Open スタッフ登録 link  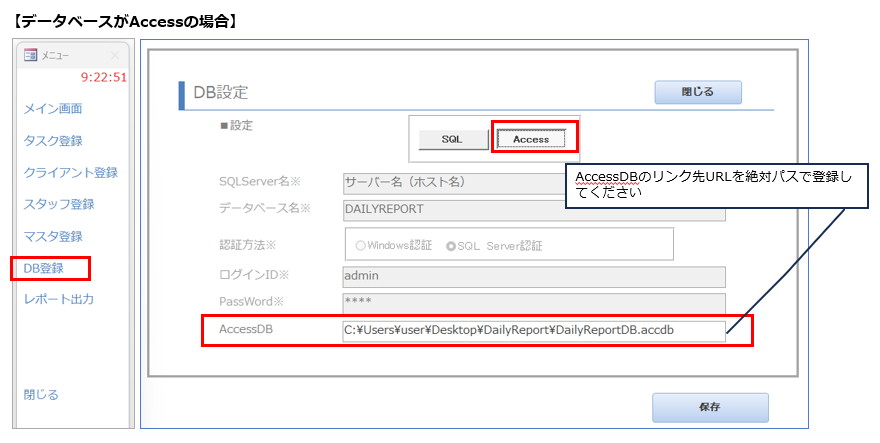[59, 204]
